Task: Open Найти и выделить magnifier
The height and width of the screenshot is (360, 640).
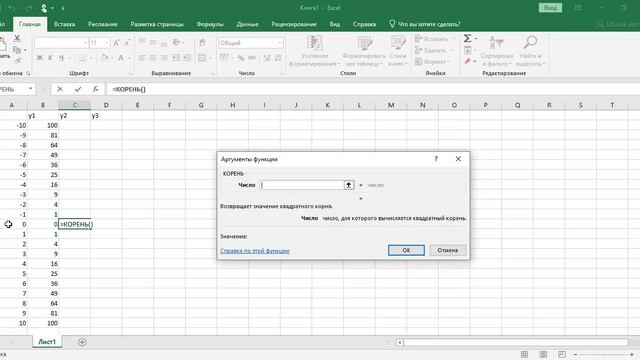Action: click(x=530, y=51)
